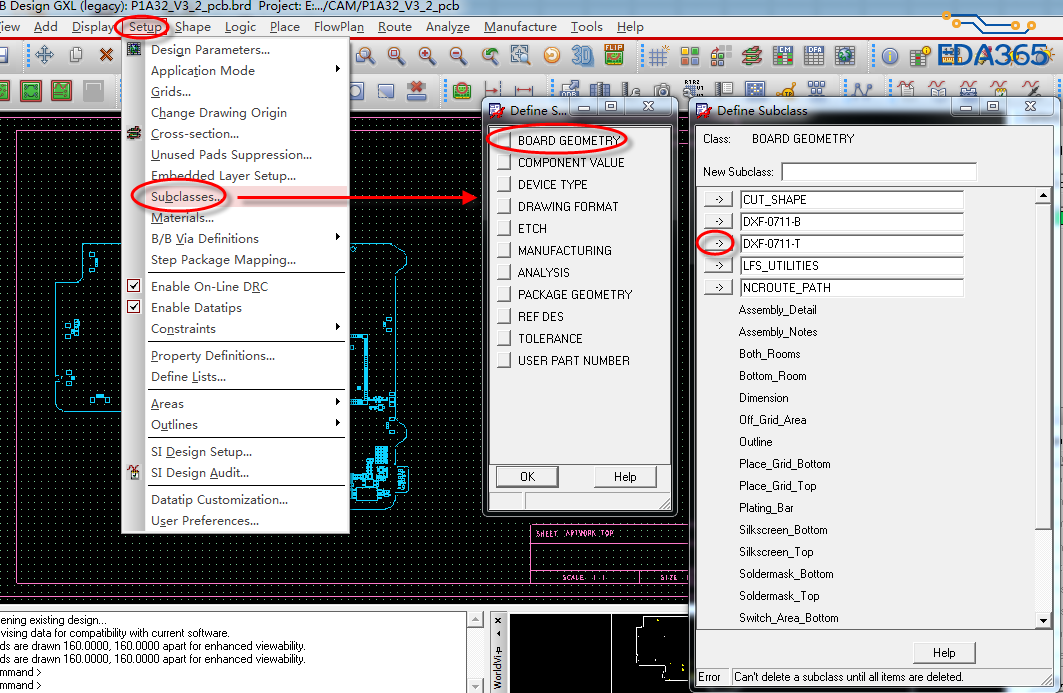This screenshot has width=1063, height=693.
Task: Check the REF DES class box
Action: (x=504, y=316)
